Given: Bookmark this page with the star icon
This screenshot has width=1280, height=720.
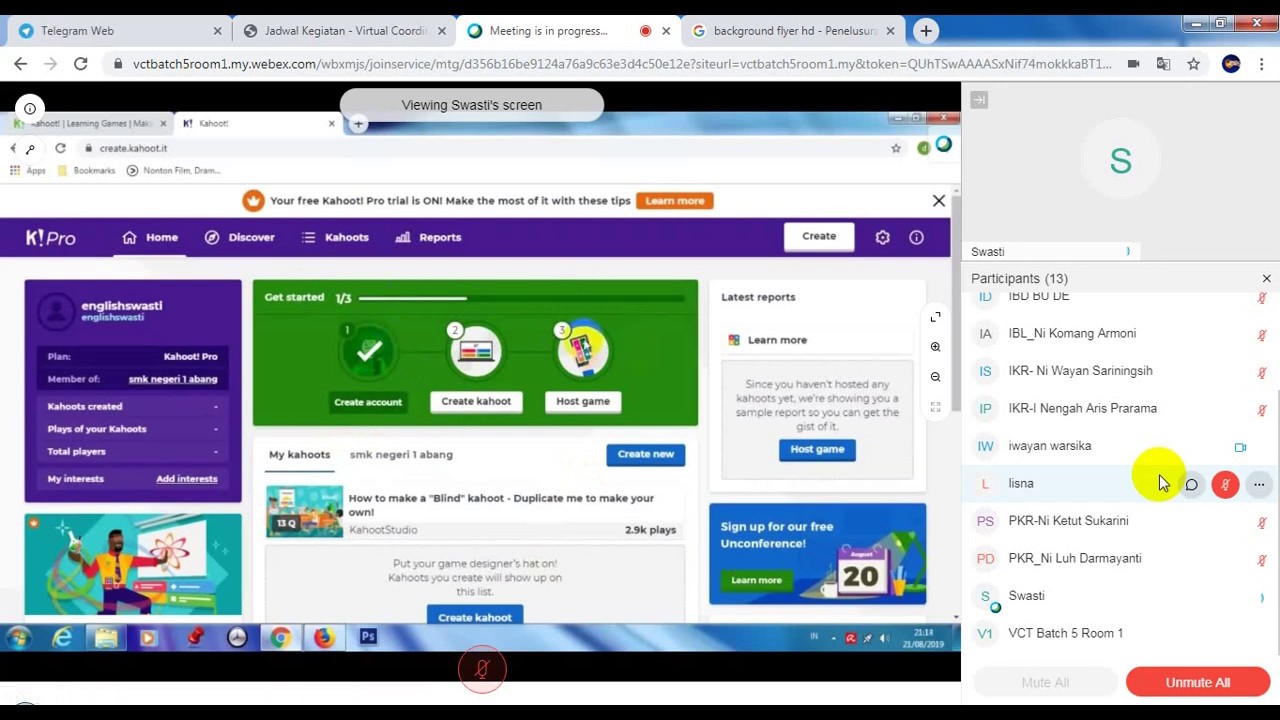Looking at the screenshot, I should (1193, 63).
